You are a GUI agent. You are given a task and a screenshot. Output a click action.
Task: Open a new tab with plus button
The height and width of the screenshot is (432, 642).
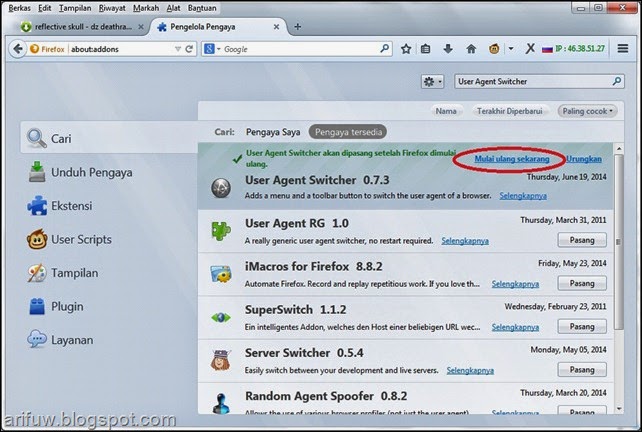(x=298, y=27)
